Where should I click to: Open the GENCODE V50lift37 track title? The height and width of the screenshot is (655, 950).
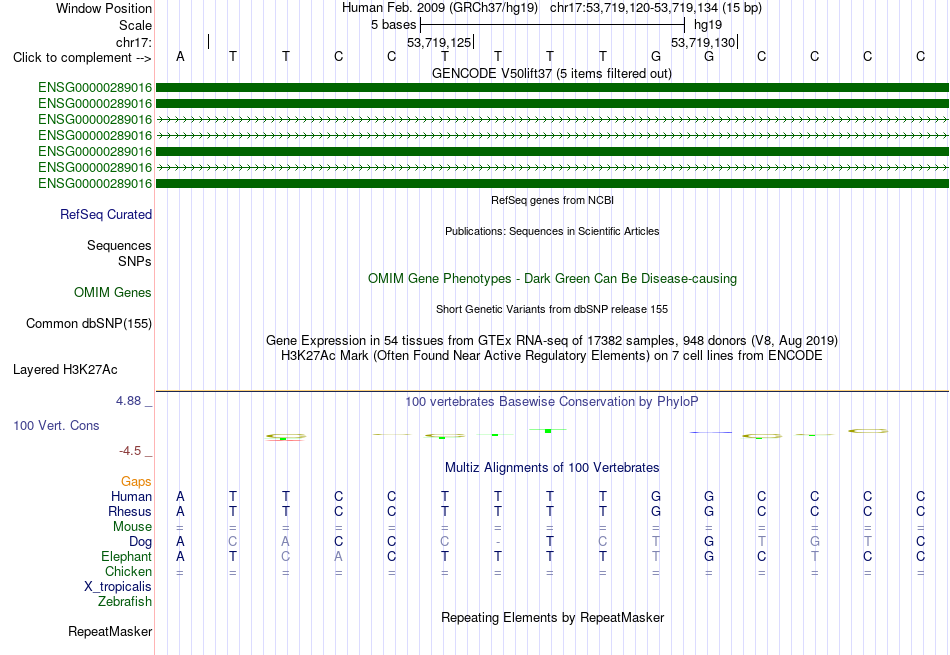(x=551, y=73)
